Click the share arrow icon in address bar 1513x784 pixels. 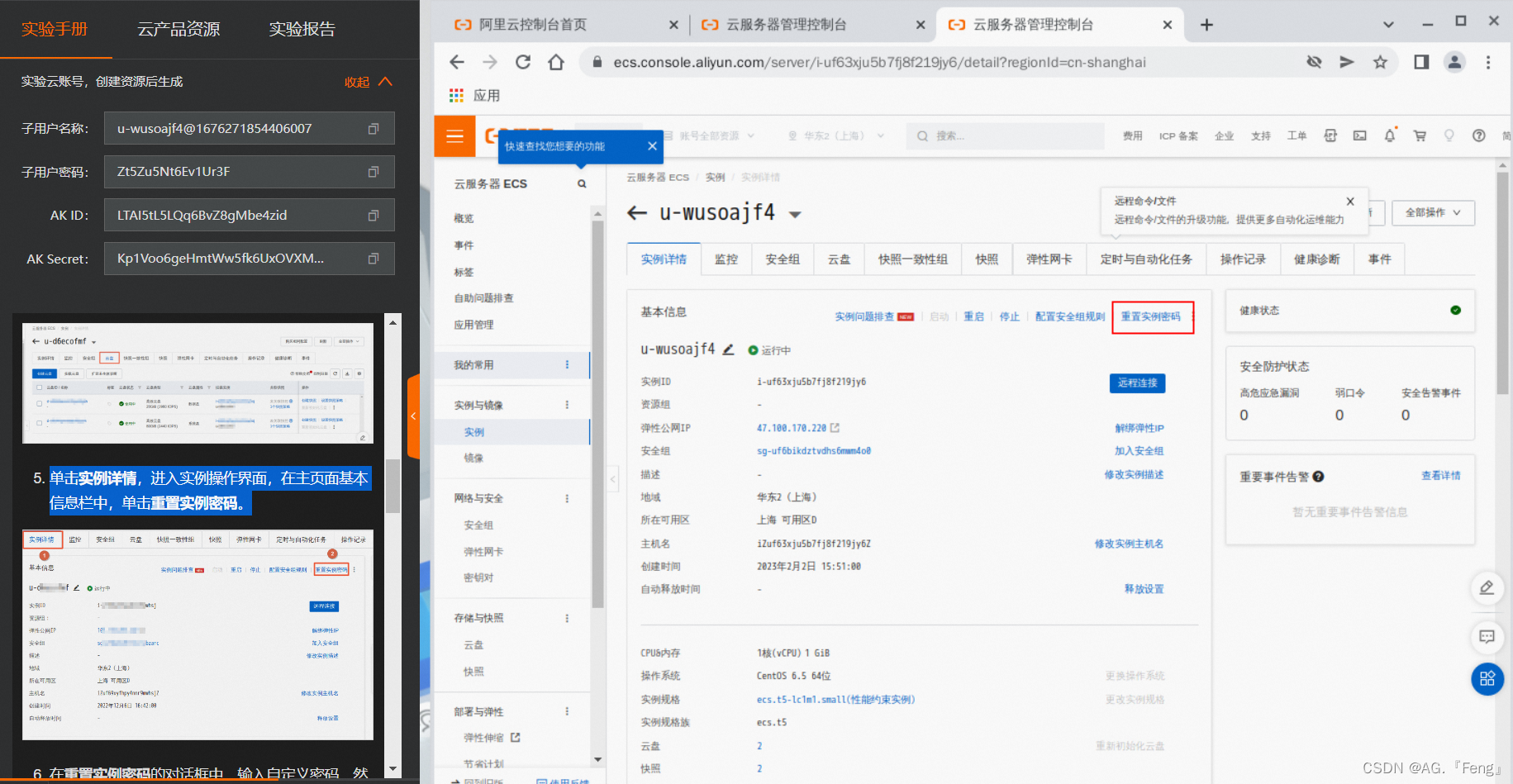point(1347,62)
